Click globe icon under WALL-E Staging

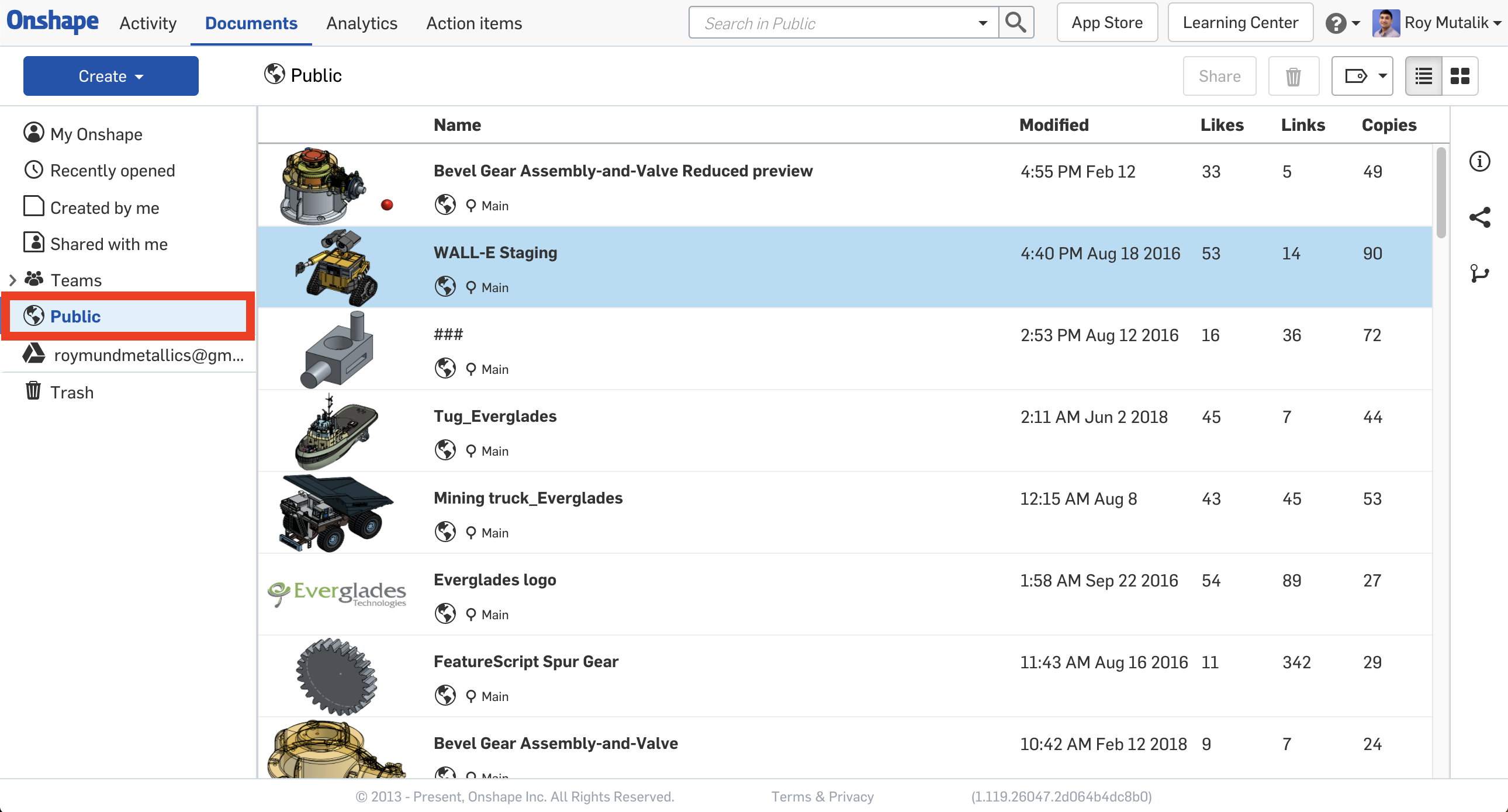pos(445,287)
